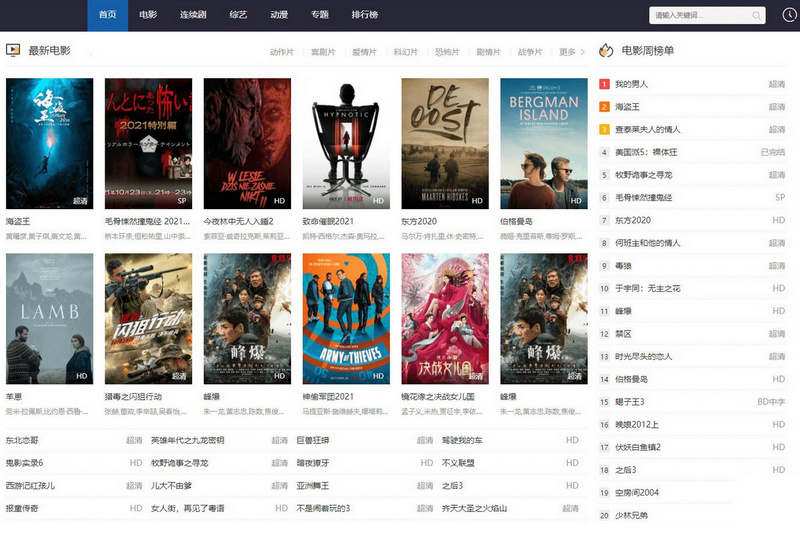Click the 东北恋哥 text link
Image resolution: width=800 pixels, height=533 pixels.
pos(22,440)
